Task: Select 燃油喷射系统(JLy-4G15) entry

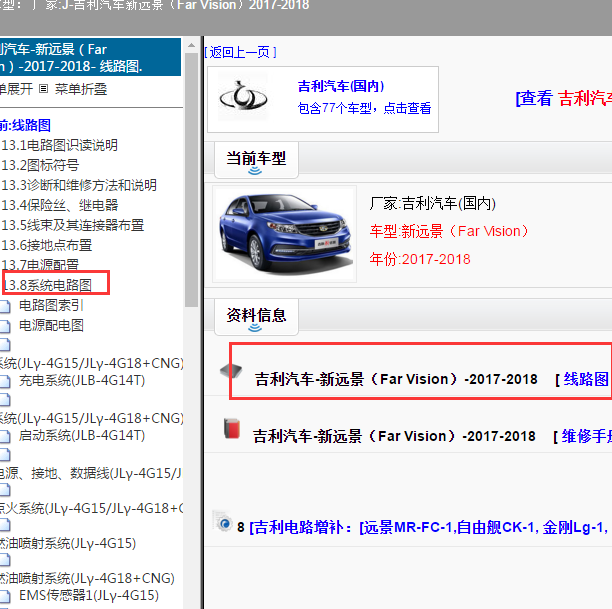Action: (x=68, y=543)
